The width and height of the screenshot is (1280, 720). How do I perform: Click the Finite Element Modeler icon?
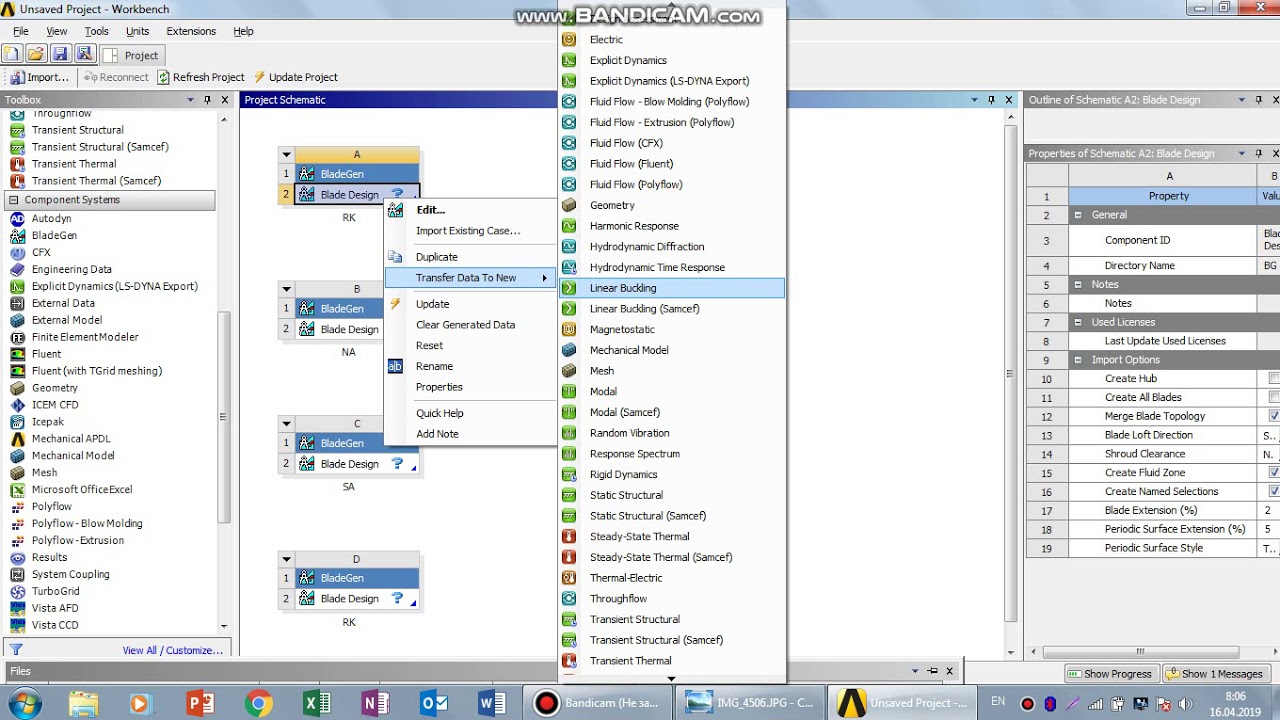[17, 338]
